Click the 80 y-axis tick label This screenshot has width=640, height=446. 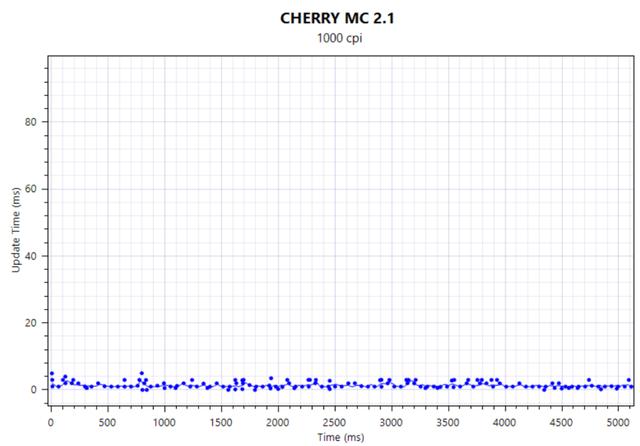point(31,122)
